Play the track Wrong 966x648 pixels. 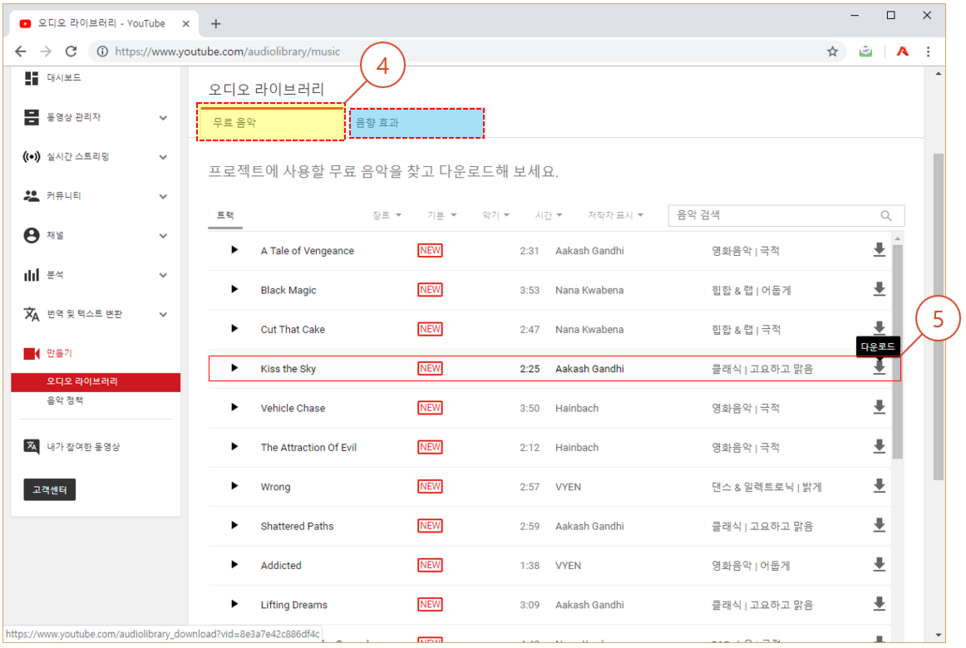(x=234, y=486)
